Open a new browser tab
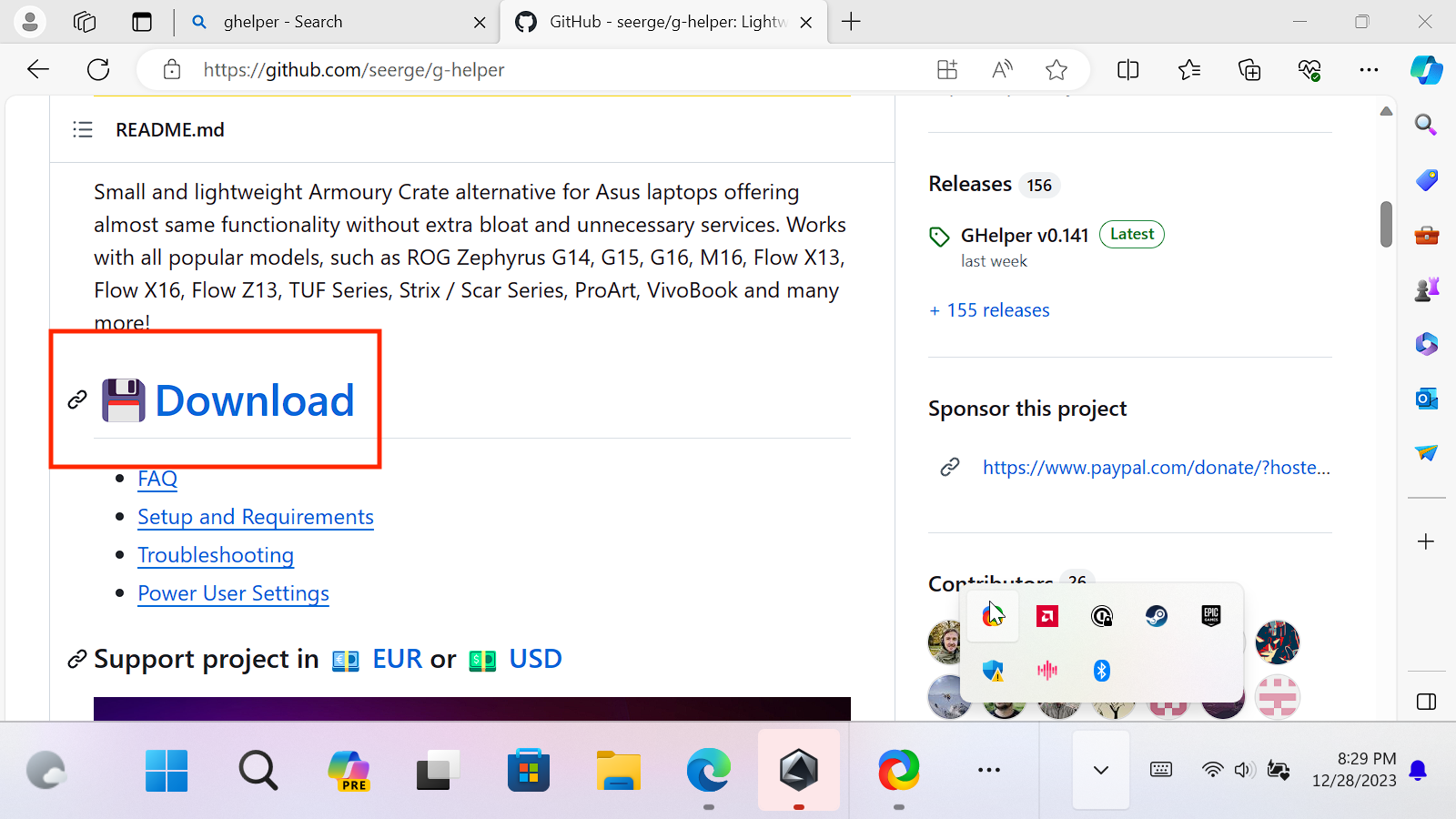The image size is (1456, 819). click(x=852, y=22)
